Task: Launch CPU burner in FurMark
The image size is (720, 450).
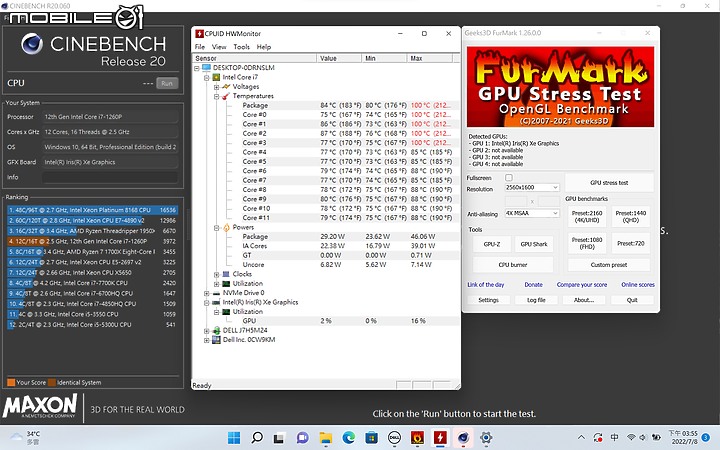Action: click(513, 265)
